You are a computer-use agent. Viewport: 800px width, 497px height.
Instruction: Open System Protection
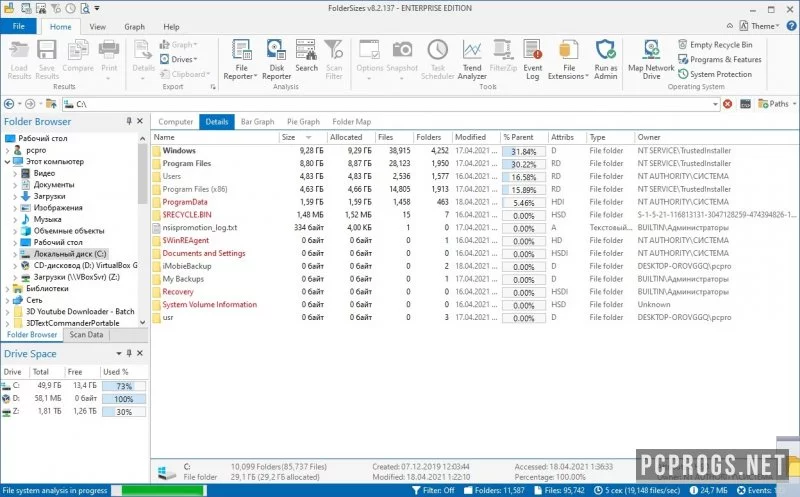point(715,74)
